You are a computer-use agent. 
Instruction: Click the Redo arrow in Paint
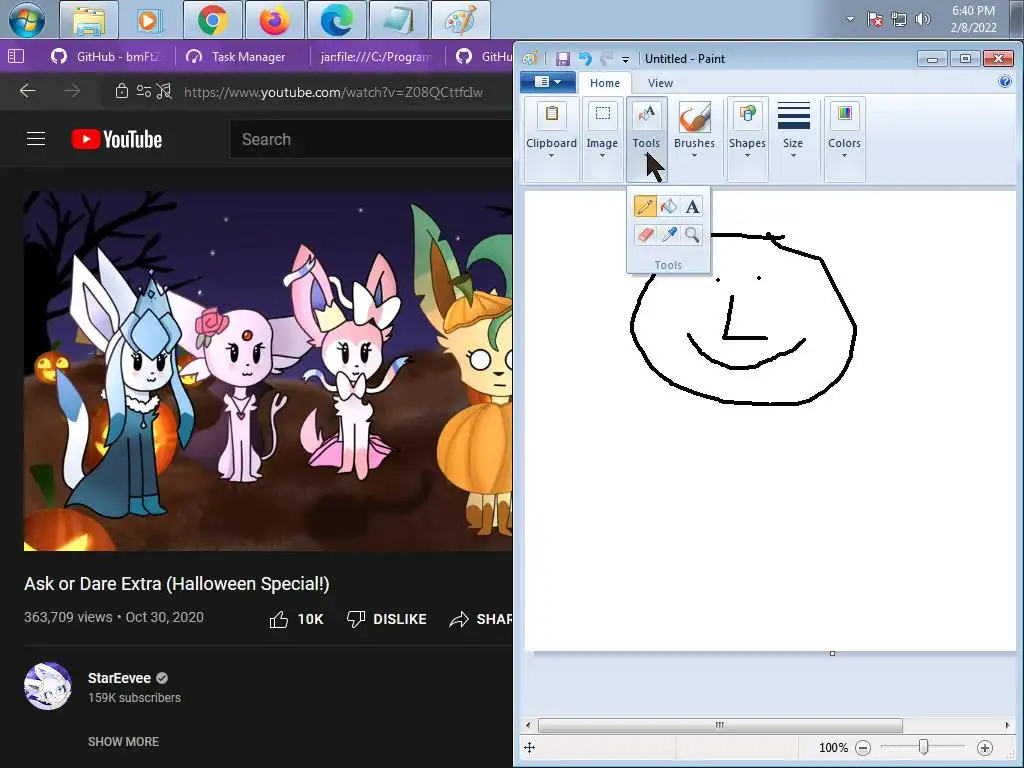(x=606, y=59)
